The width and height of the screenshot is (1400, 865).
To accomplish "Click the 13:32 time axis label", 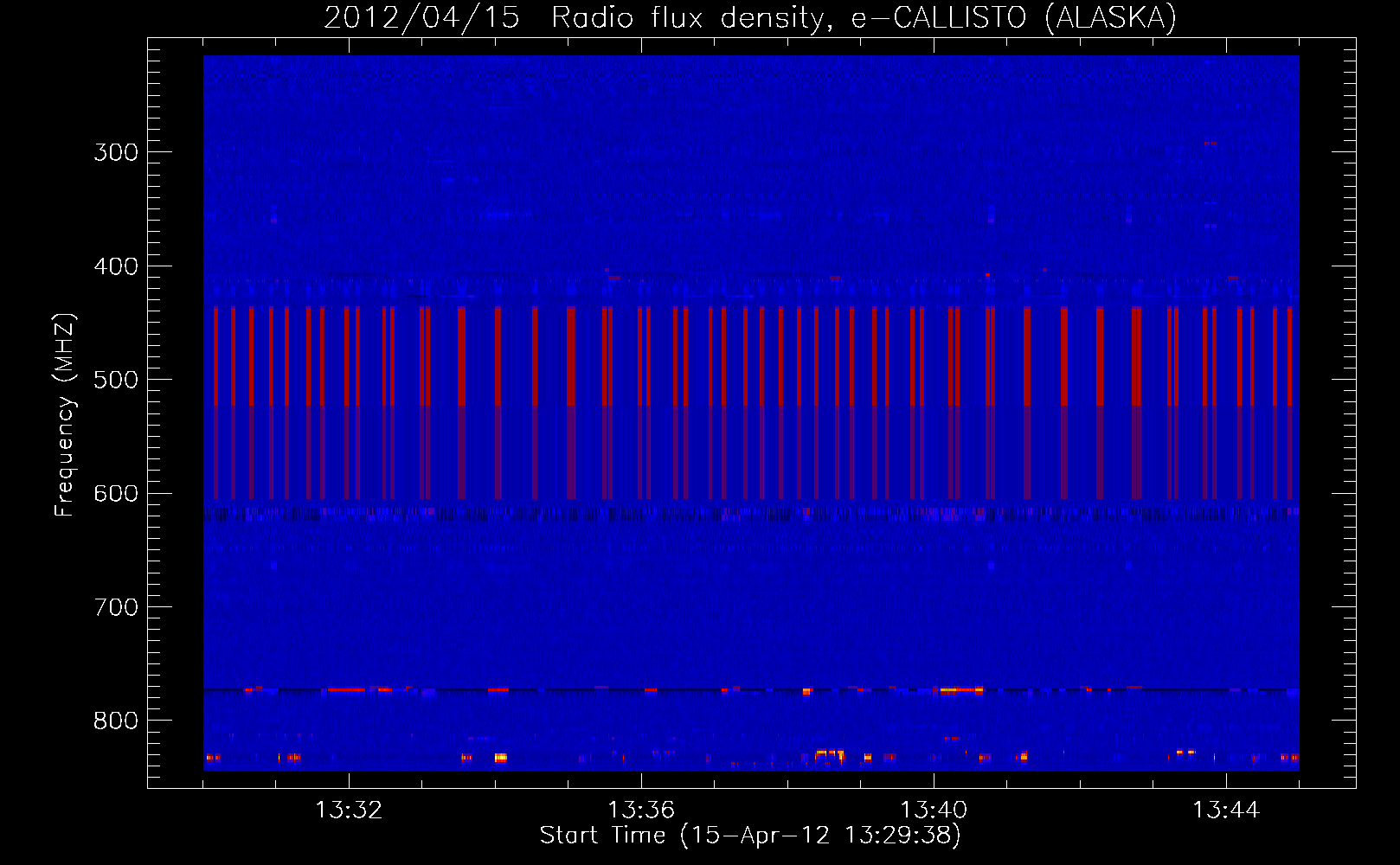I will tap(349, 811).
